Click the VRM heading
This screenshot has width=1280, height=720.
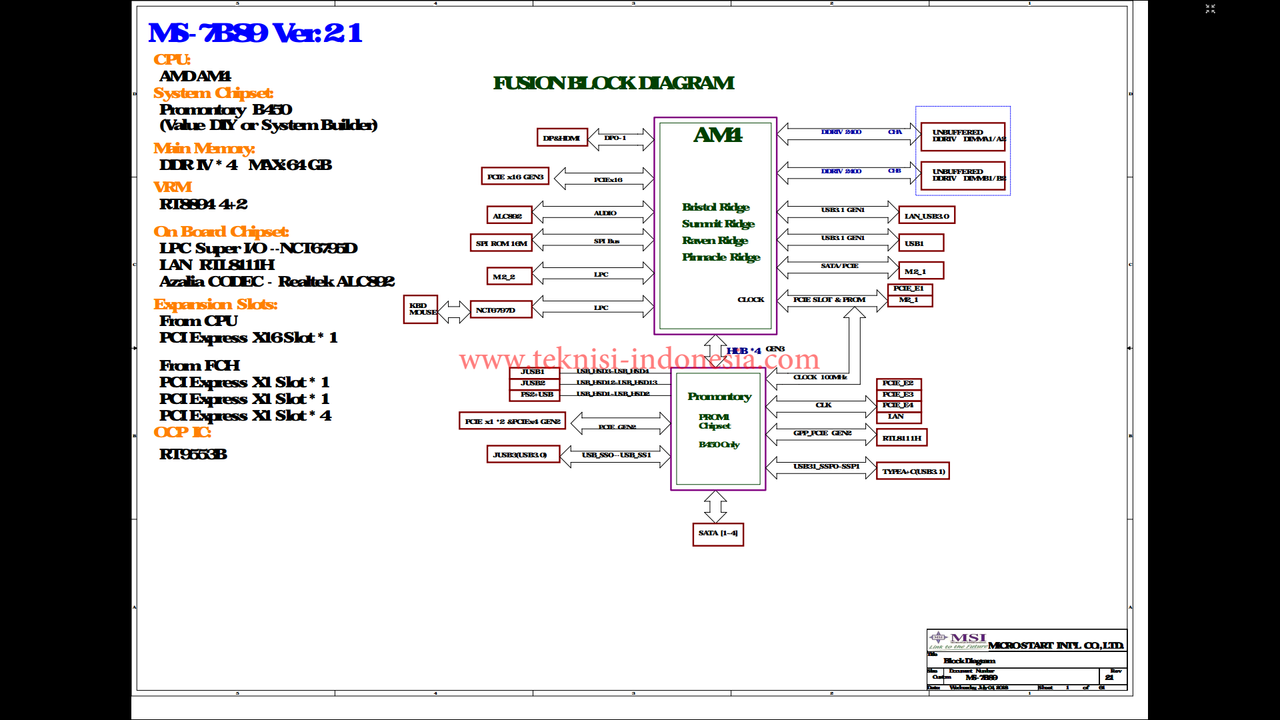pyautogui.click(x=172, y=187)
